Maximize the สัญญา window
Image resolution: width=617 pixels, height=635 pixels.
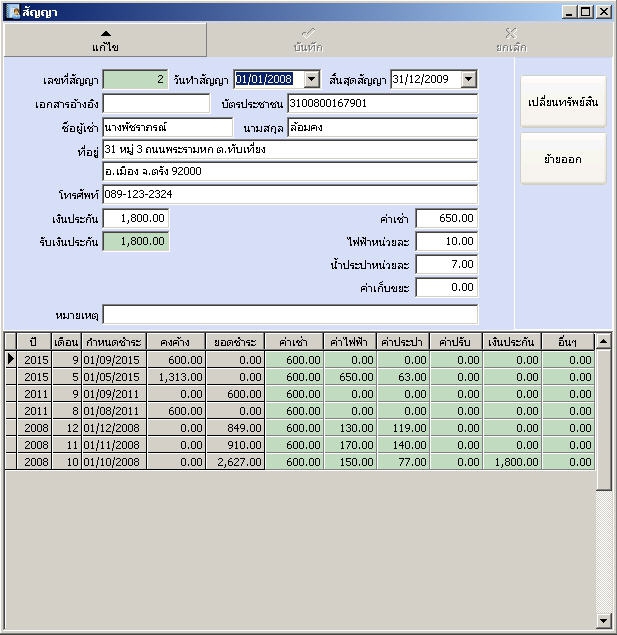tap(586, 12)
